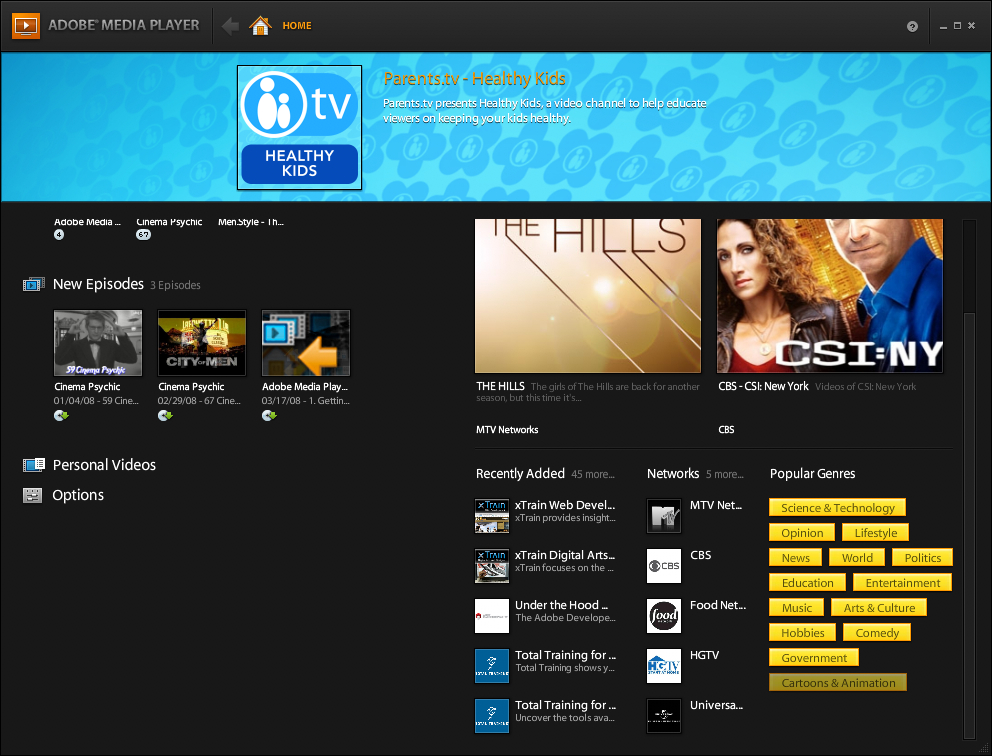The width and height of the screenshot is (992, 756).
Task: Click the MTV Networks logo icon
Action: click(664, 516)
